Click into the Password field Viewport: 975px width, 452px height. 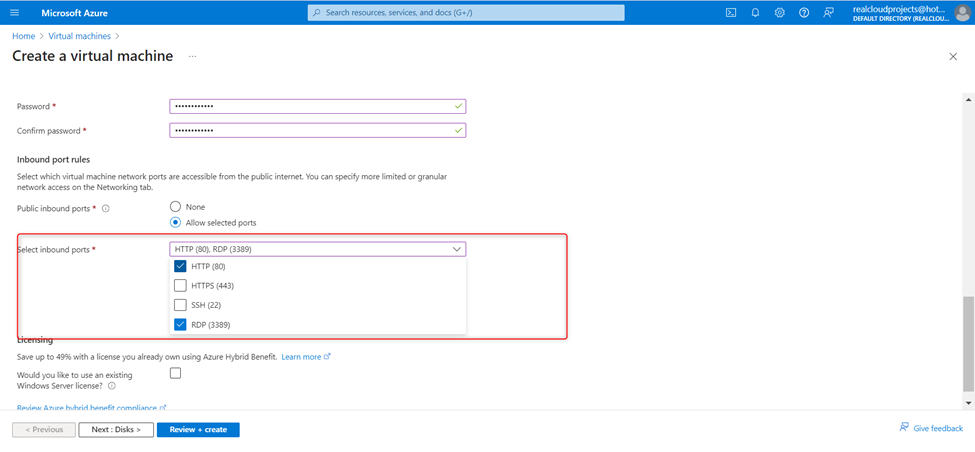click(317, 106)
